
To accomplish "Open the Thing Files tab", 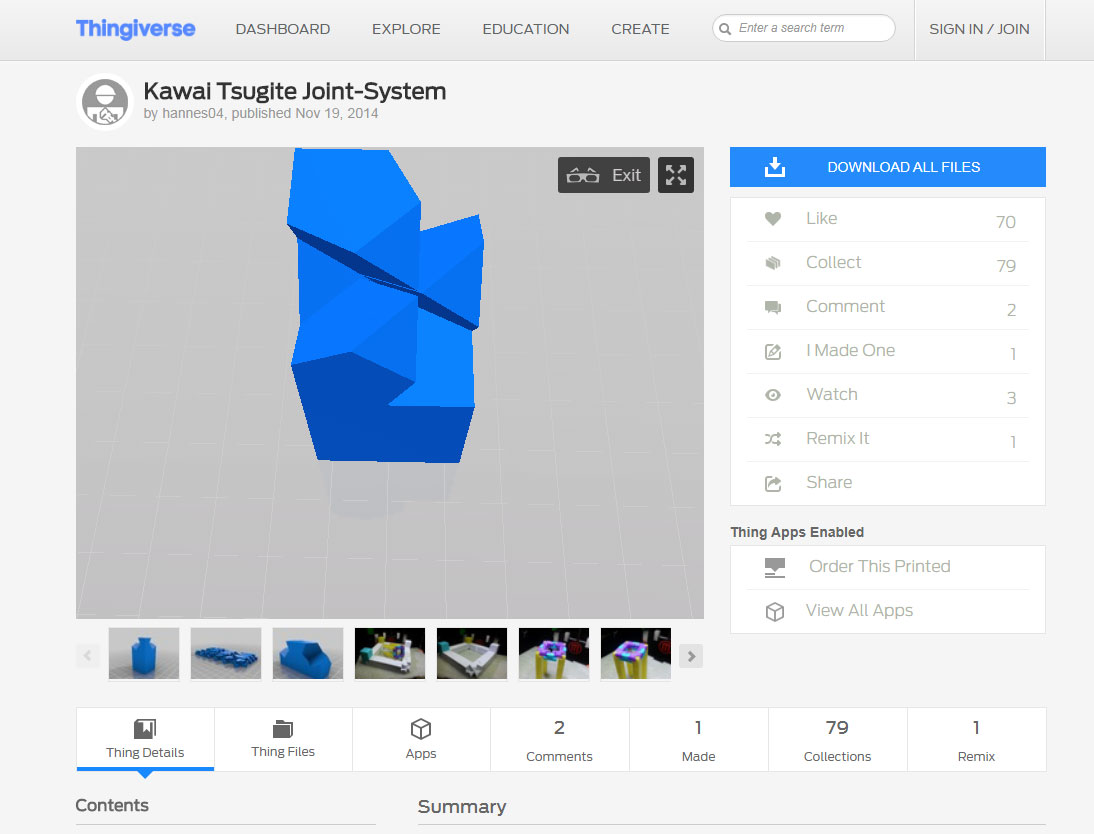I will 283,740.
